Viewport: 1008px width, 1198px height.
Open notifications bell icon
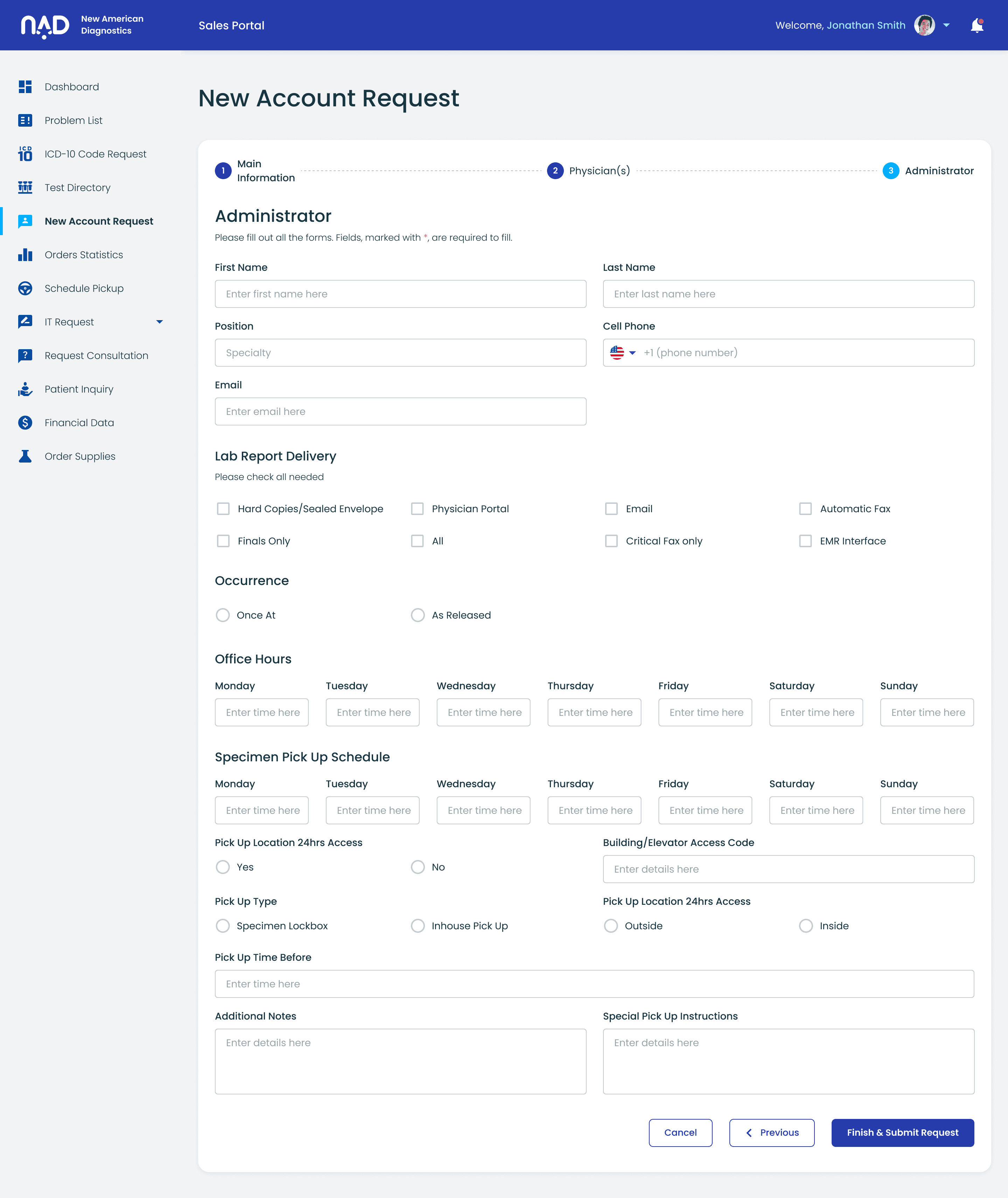[977, 26]
